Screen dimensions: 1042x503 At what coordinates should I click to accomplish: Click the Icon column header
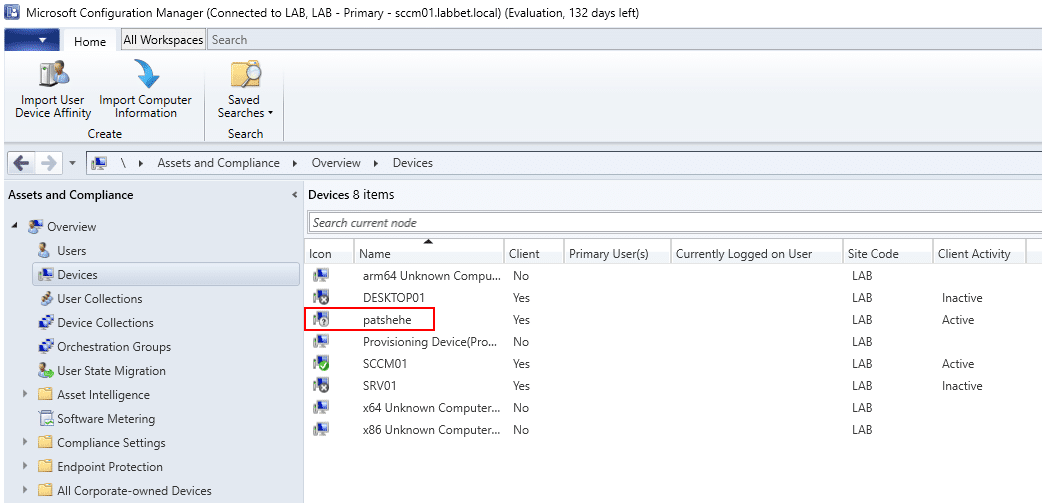329,253
